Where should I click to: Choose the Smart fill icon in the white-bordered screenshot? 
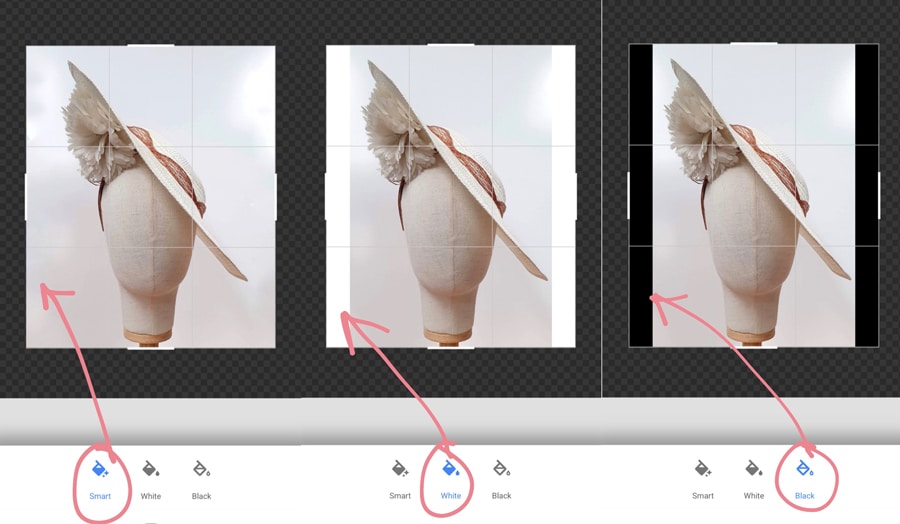tap(400, 469)
